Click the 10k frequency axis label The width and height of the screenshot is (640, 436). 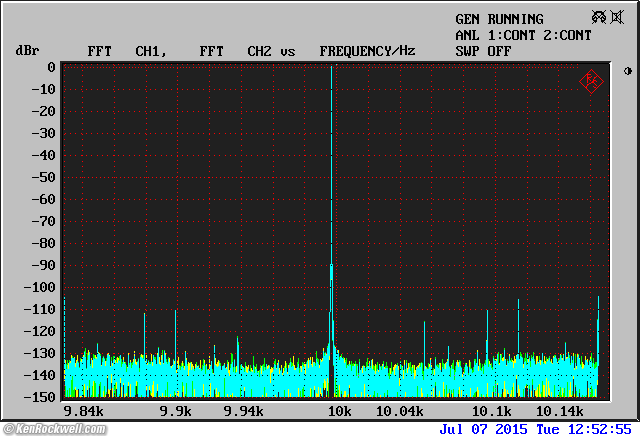tap(339, 411)
